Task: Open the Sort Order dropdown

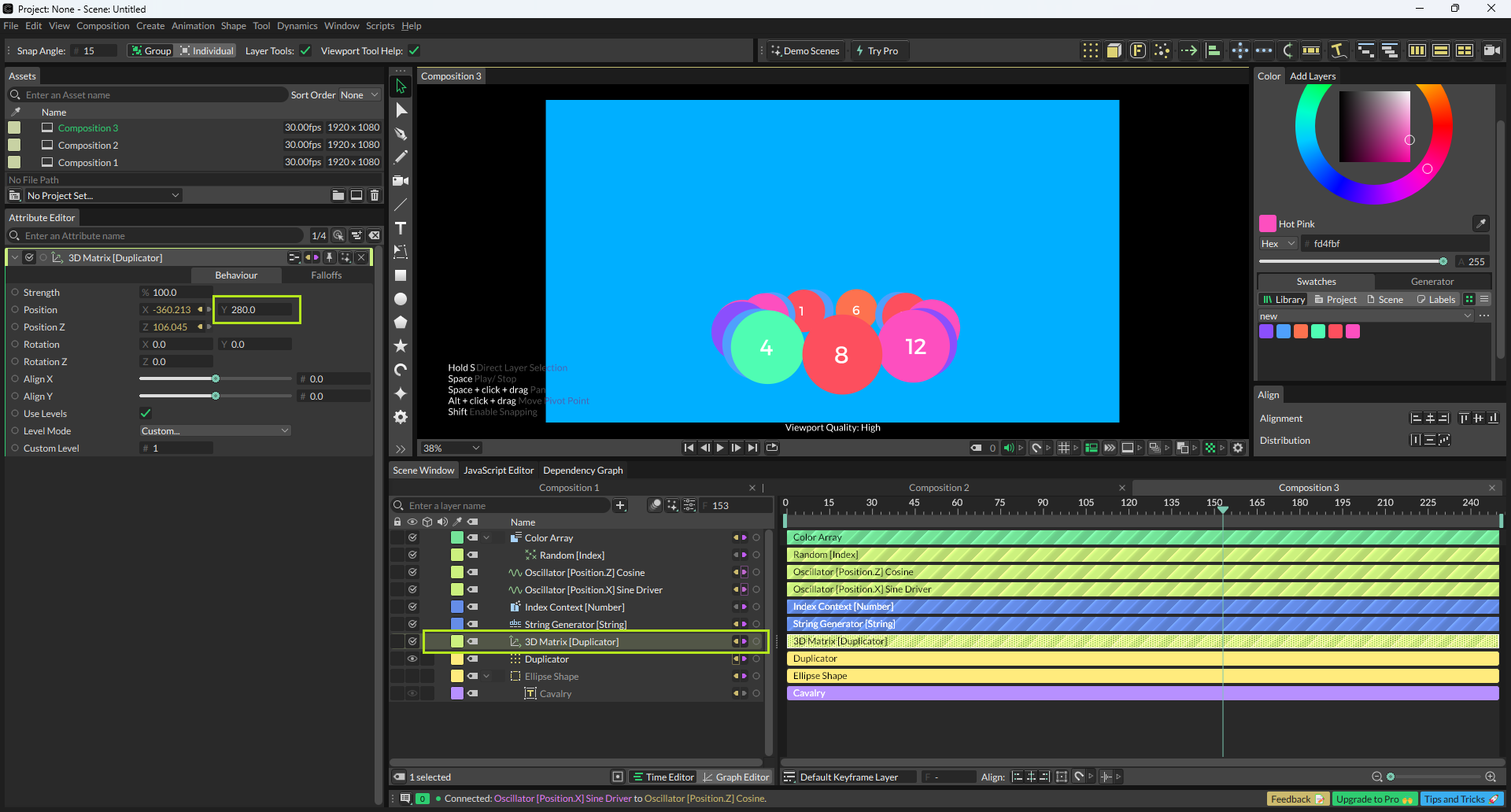Action: [x=359, y=95]
